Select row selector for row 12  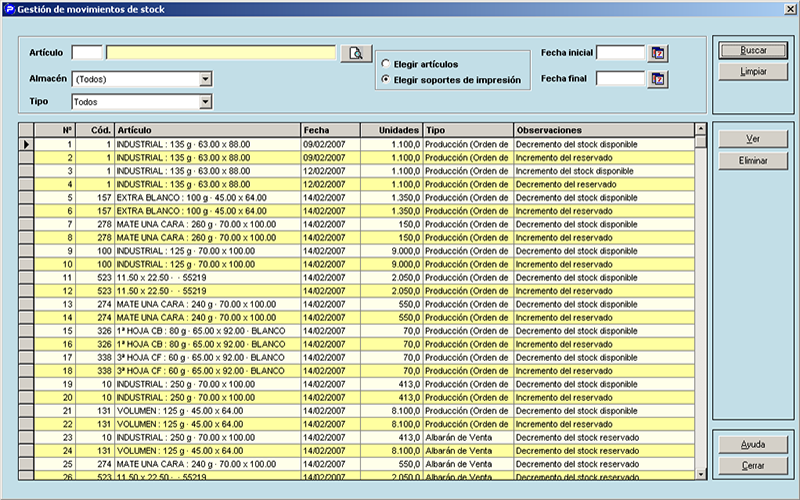(27, 291)
